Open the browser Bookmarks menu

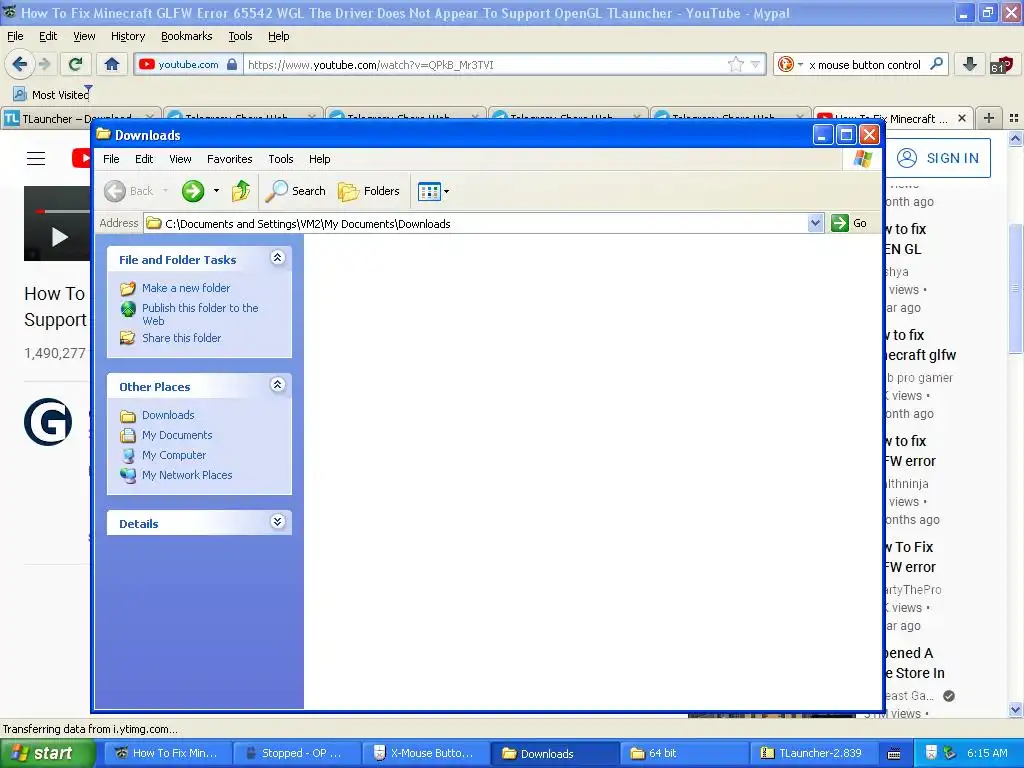tap(187, 36)
